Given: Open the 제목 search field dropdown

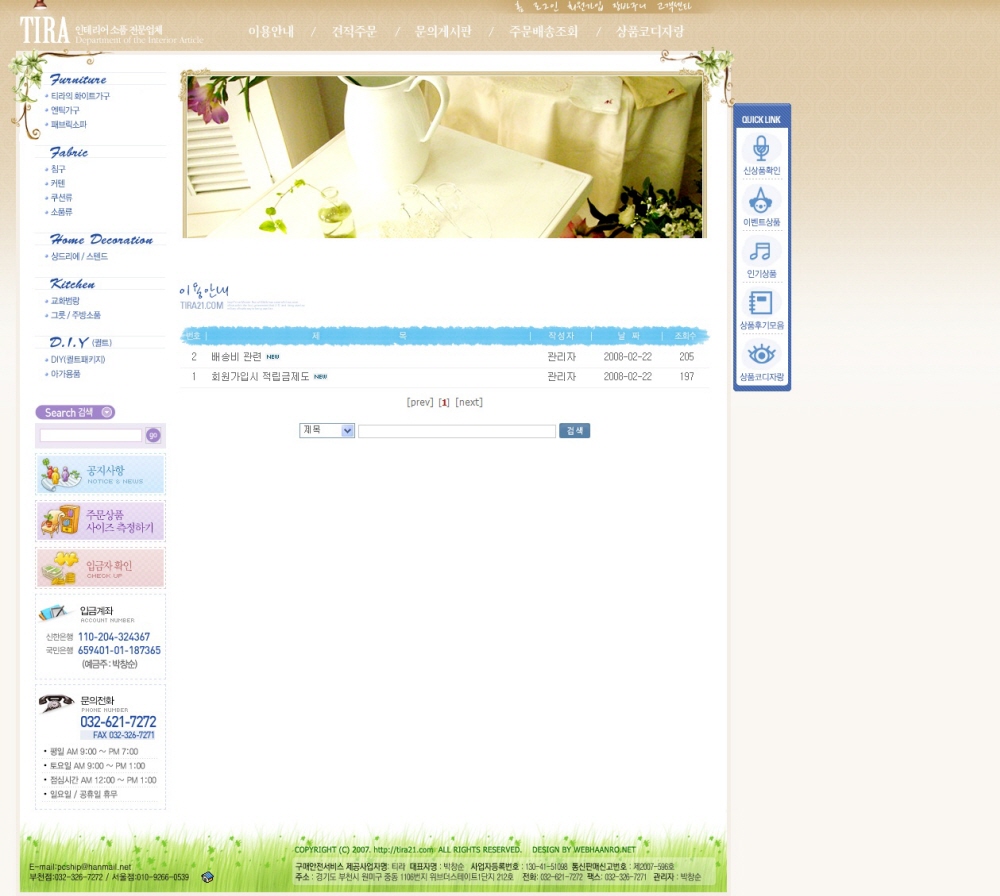Looking at the screenshot, I should pyautogui.click(x=327, y=431).
